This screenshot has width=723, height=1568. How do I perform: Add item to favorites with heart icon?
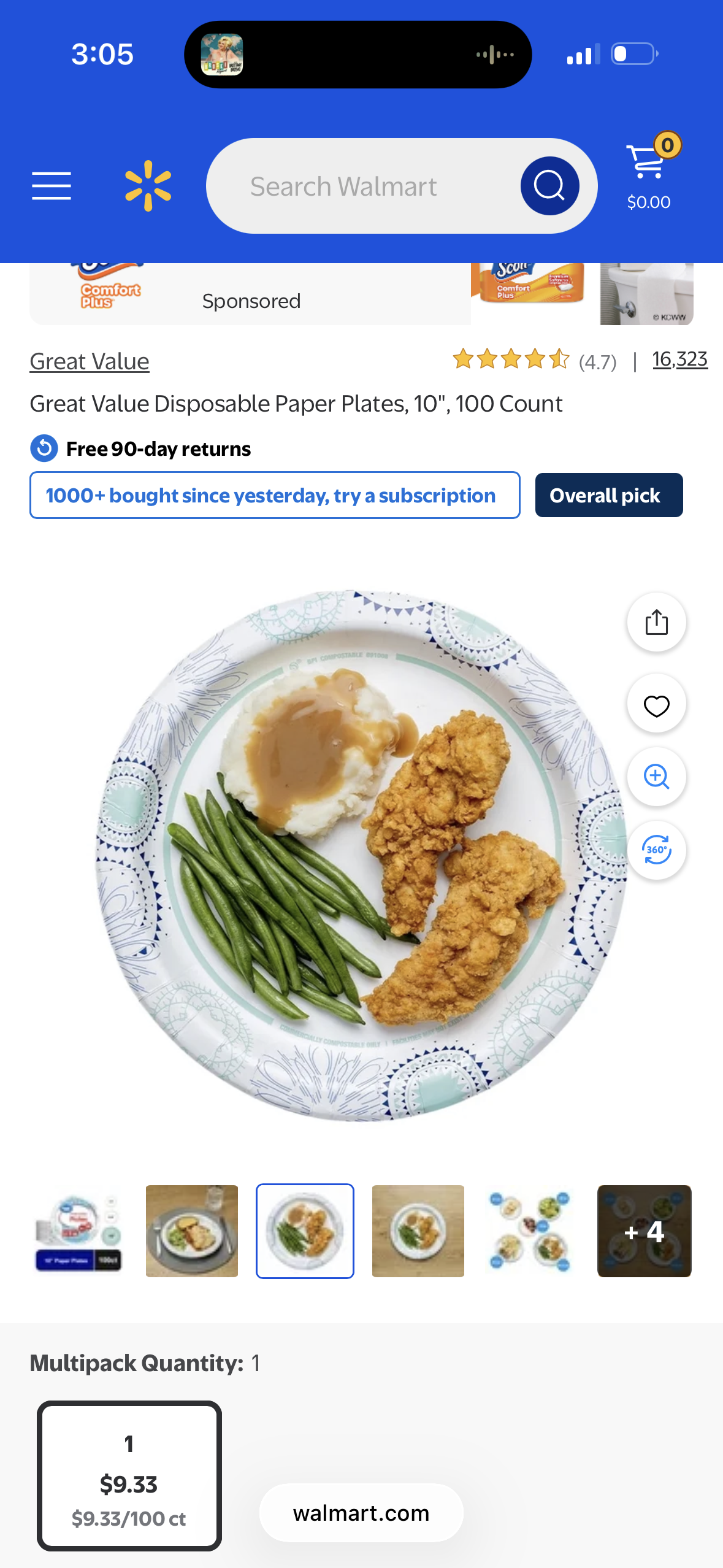pyautogui.click(x=656, y=704)
